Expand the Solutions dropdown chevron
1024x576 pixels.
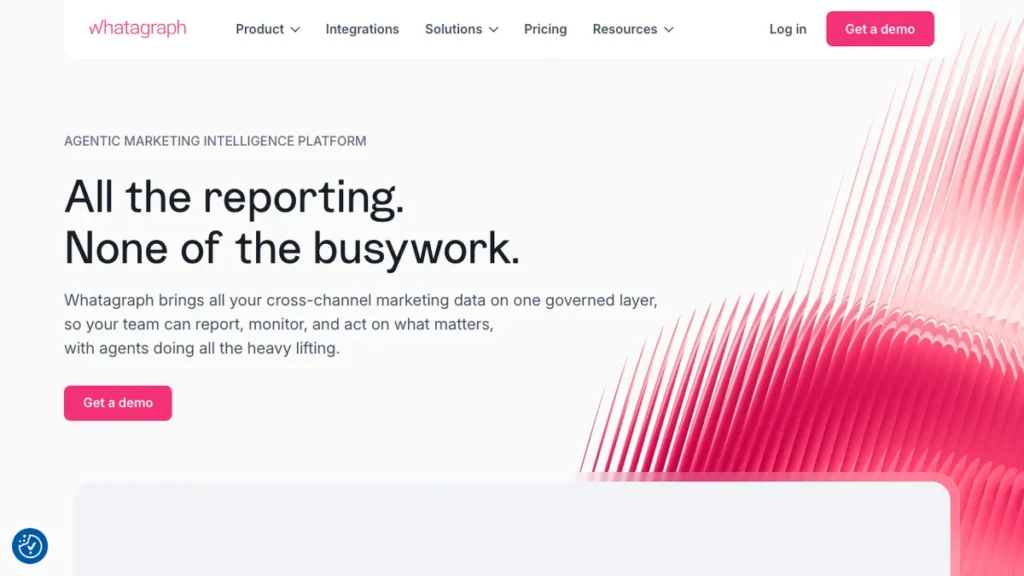click(494, 29)
